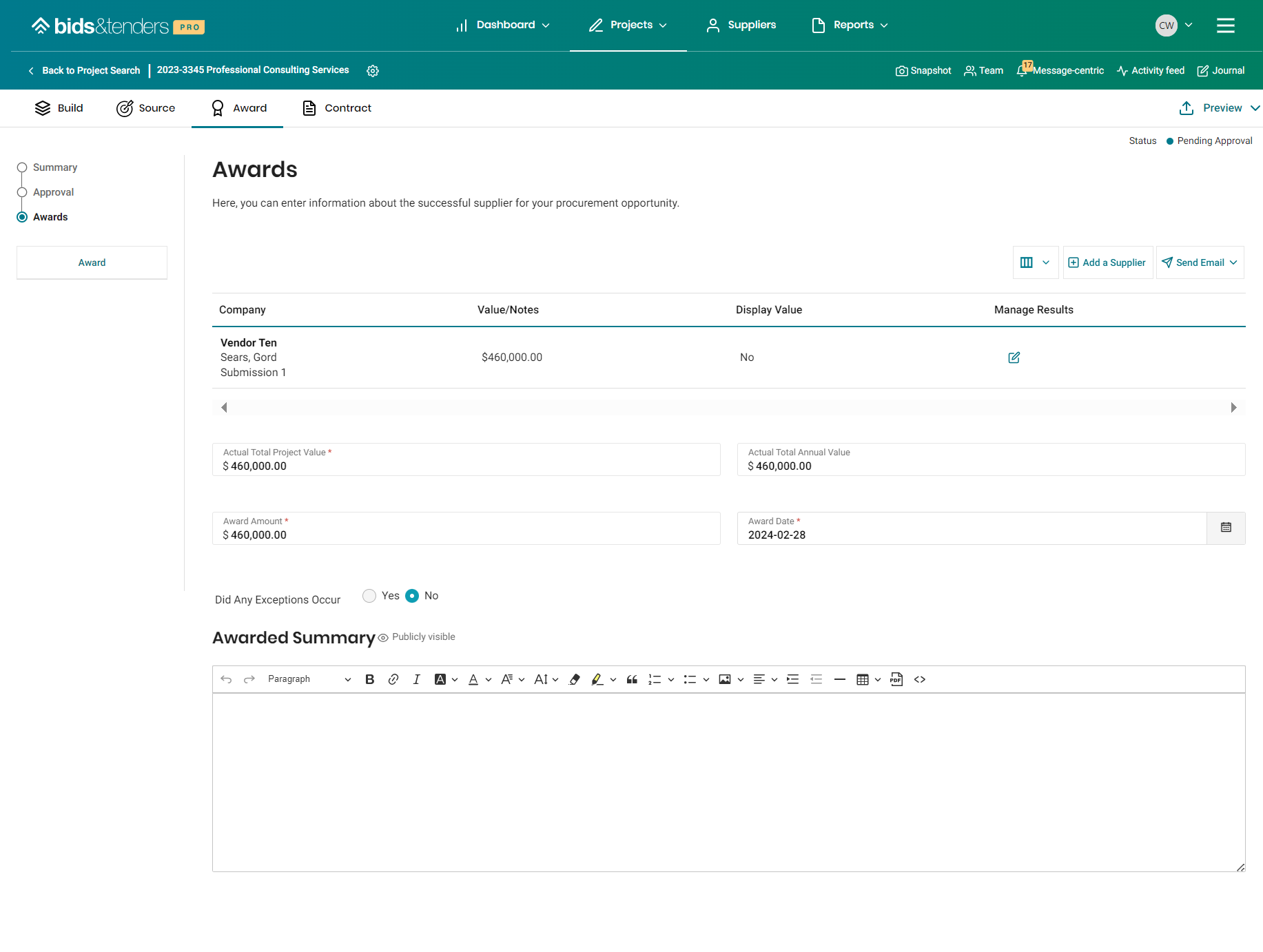Open source code view in the editor
The width and height of the screenshot is (1263, 952).
click(920, 679)
